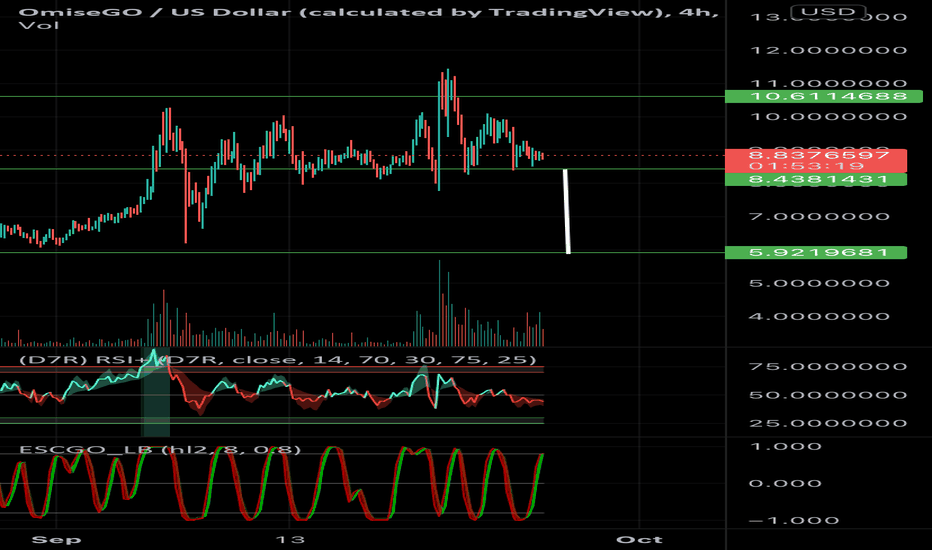
Task: Click the 75.0000000 RSI axis label
Action: (829, 366)
